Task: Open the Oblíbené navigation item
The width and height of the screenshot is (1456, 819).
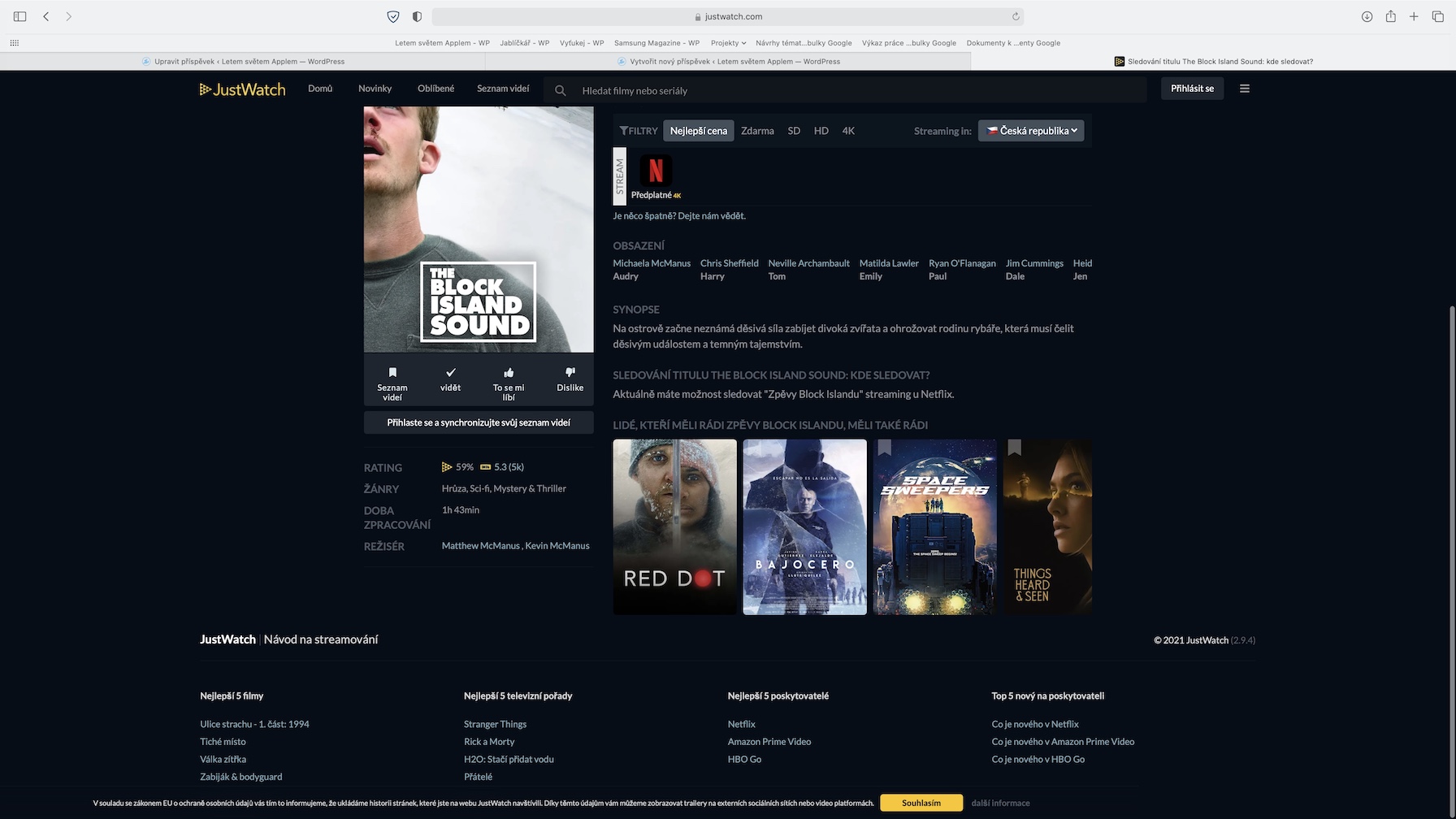Action: (x=435, y=89)
